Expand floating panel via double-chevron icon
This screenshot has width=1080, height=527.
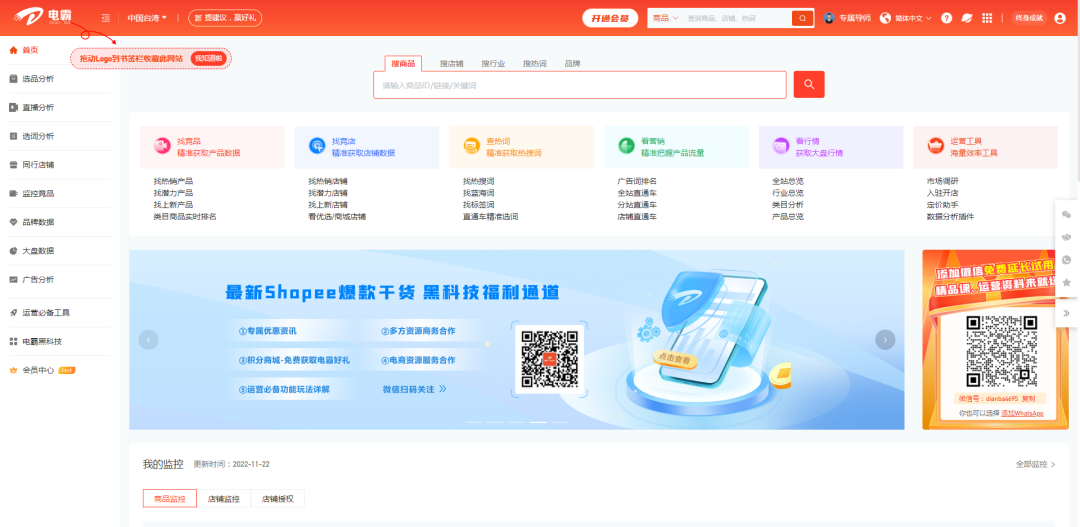[1067, 313]
